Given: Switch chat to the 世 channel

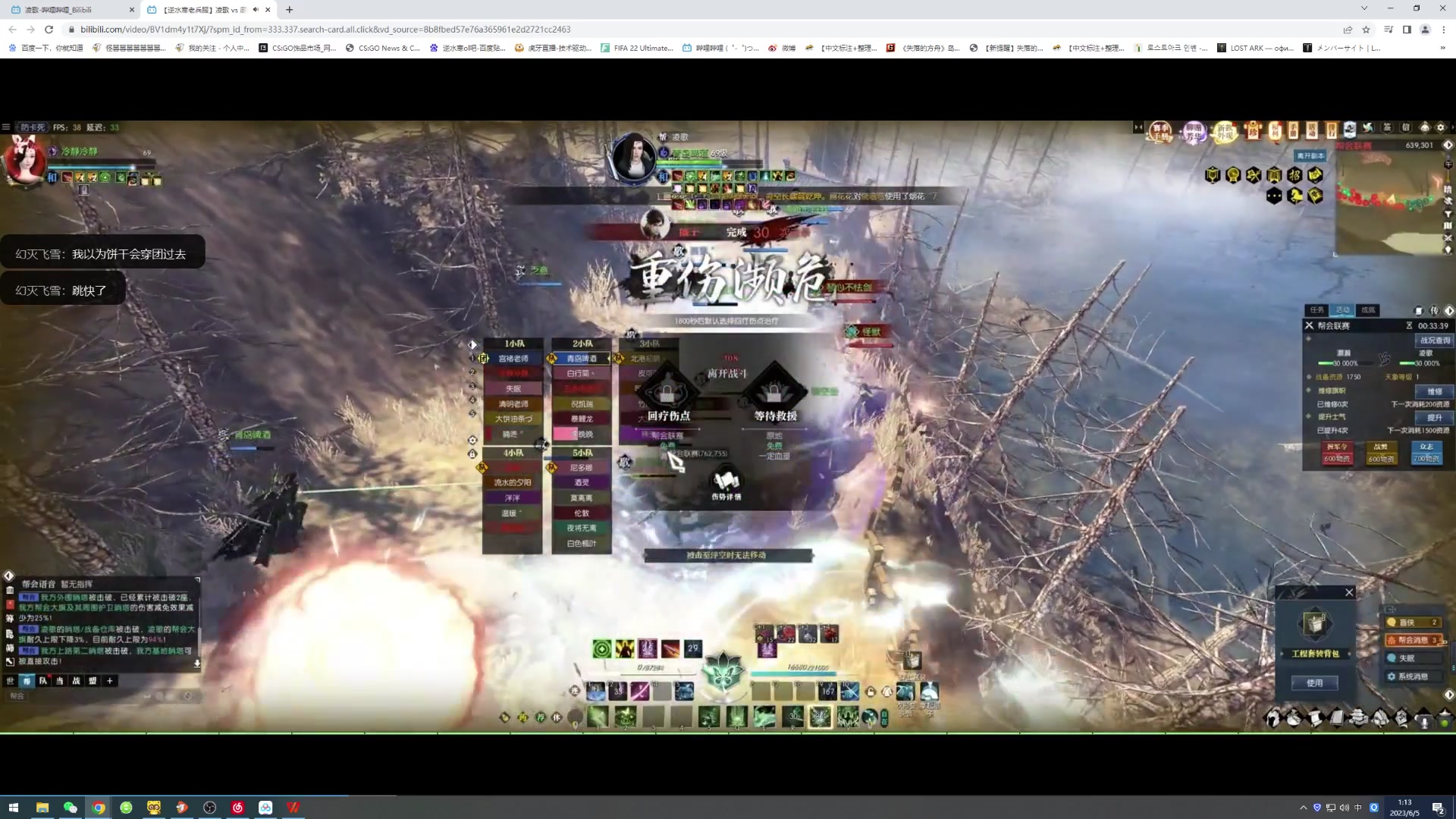Looking at the screenshot, I should 10,681.
